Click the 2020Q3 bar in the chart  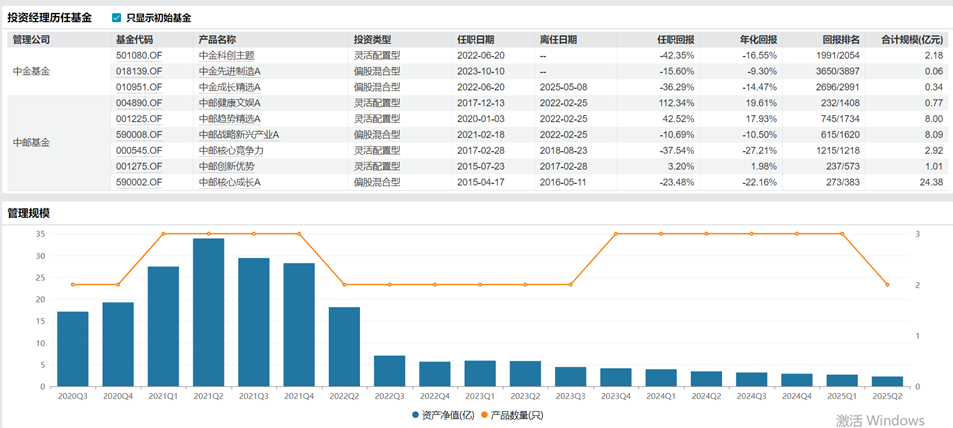tap(72, 349)
